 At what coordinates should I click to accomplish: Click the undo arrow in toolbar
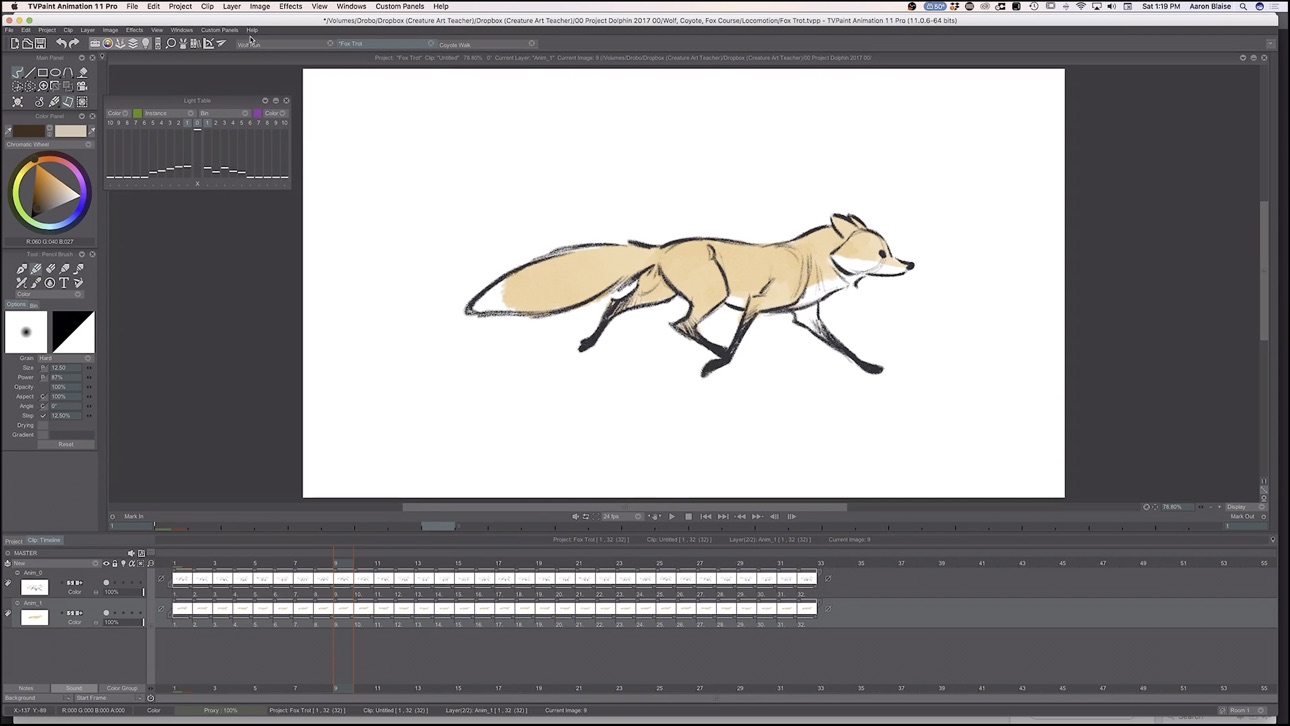(61, 43)
